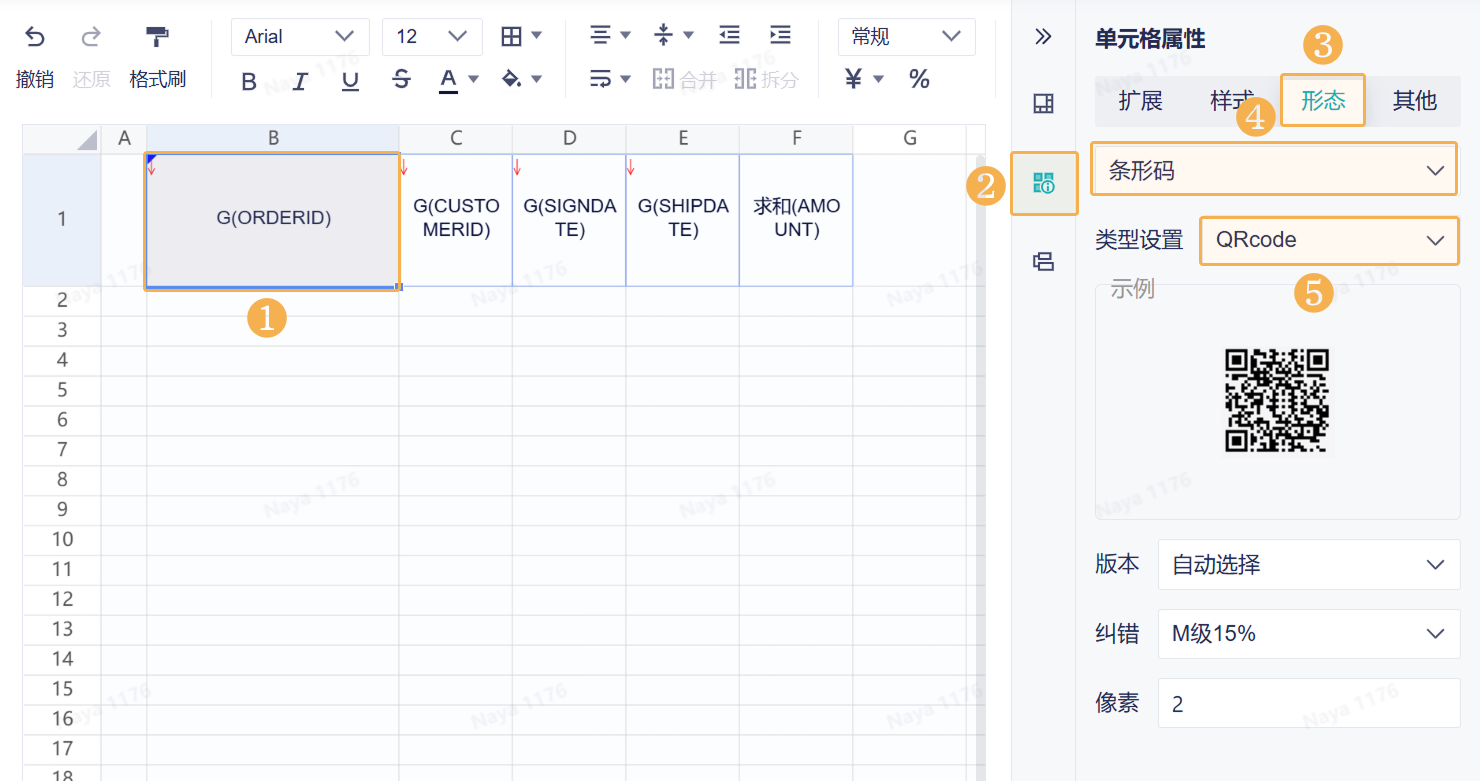
Task: Select cell G(ORDERID)
Action: tap(273, 220)
